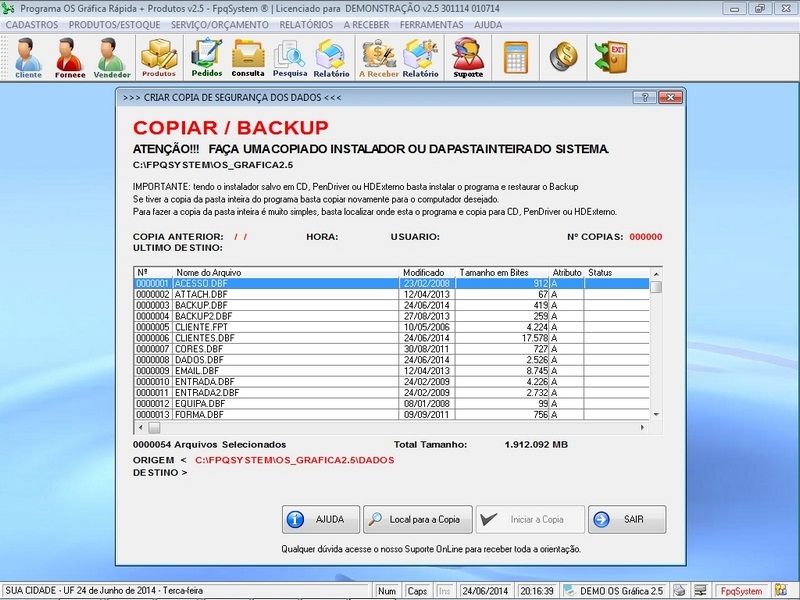This screenshot has height=600, width=800.
Task: Click the file list scroll up arrow
Action: [656, 273]
